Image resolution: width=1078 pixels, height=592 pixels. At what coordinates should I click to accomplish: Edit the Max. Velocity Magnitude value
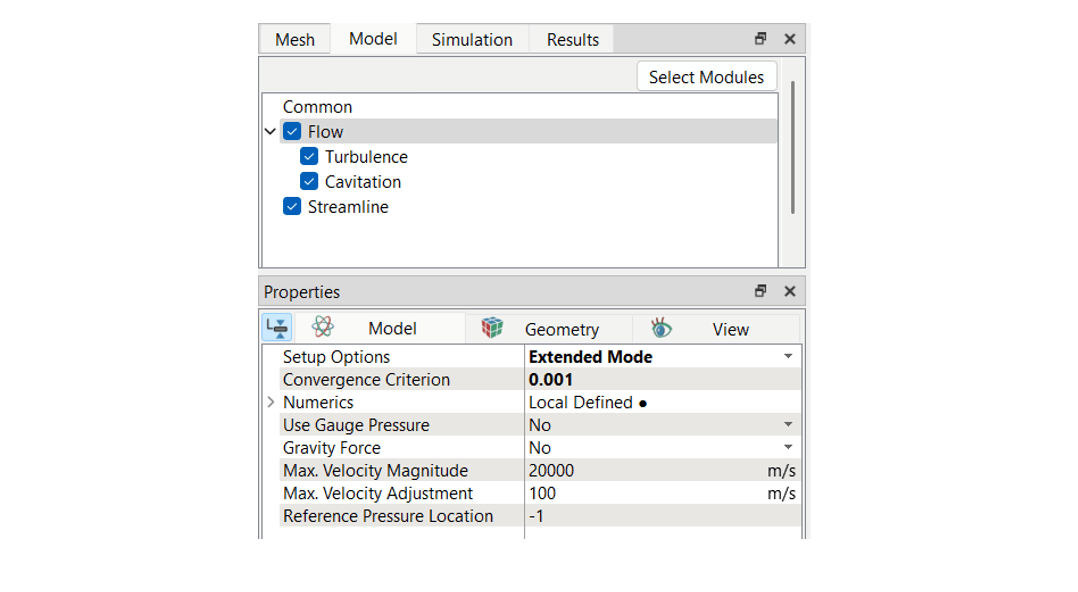(663, 470)
